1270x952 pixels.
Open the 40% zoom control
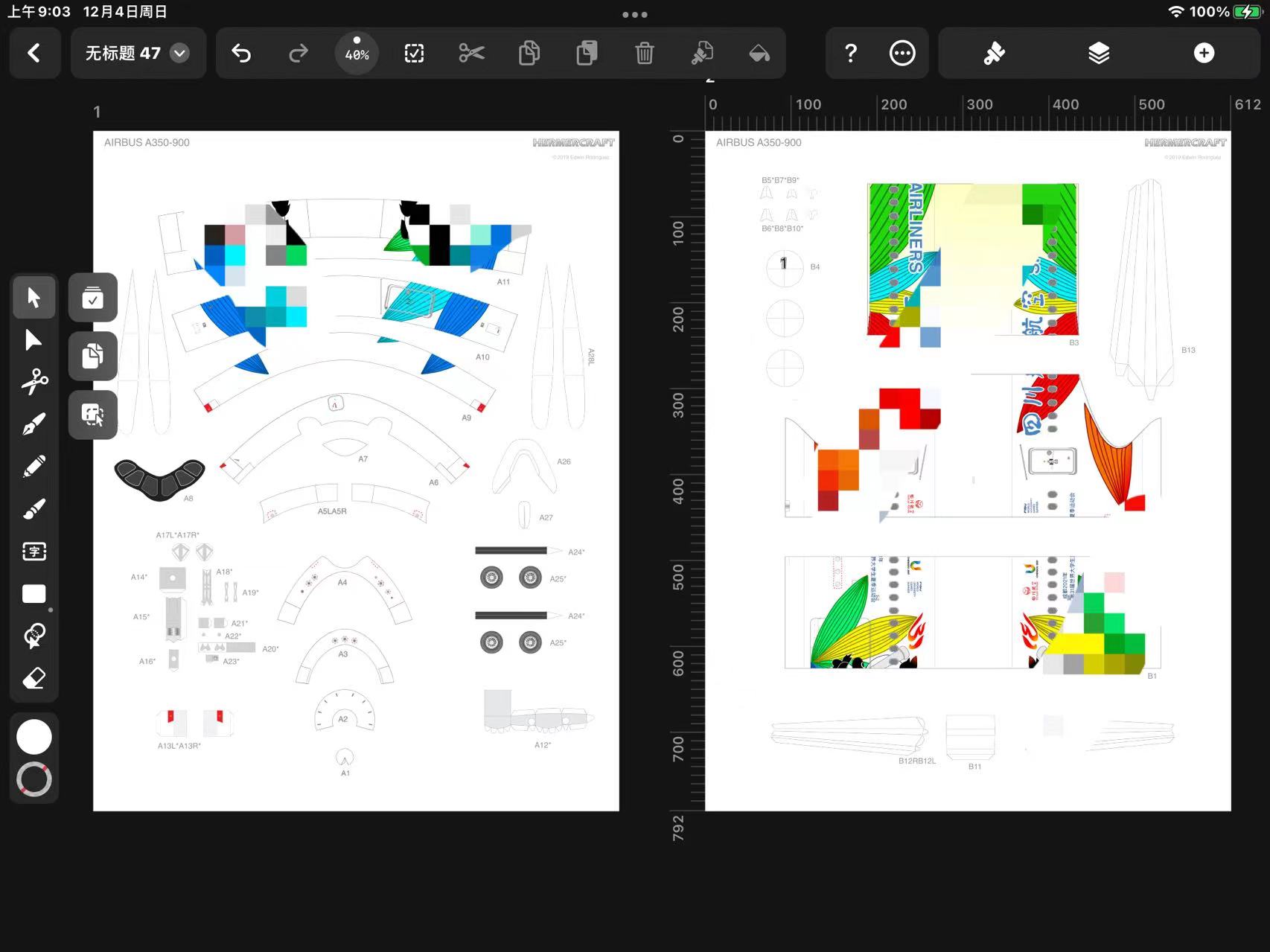pyautogui.click(x=357, y=53)
